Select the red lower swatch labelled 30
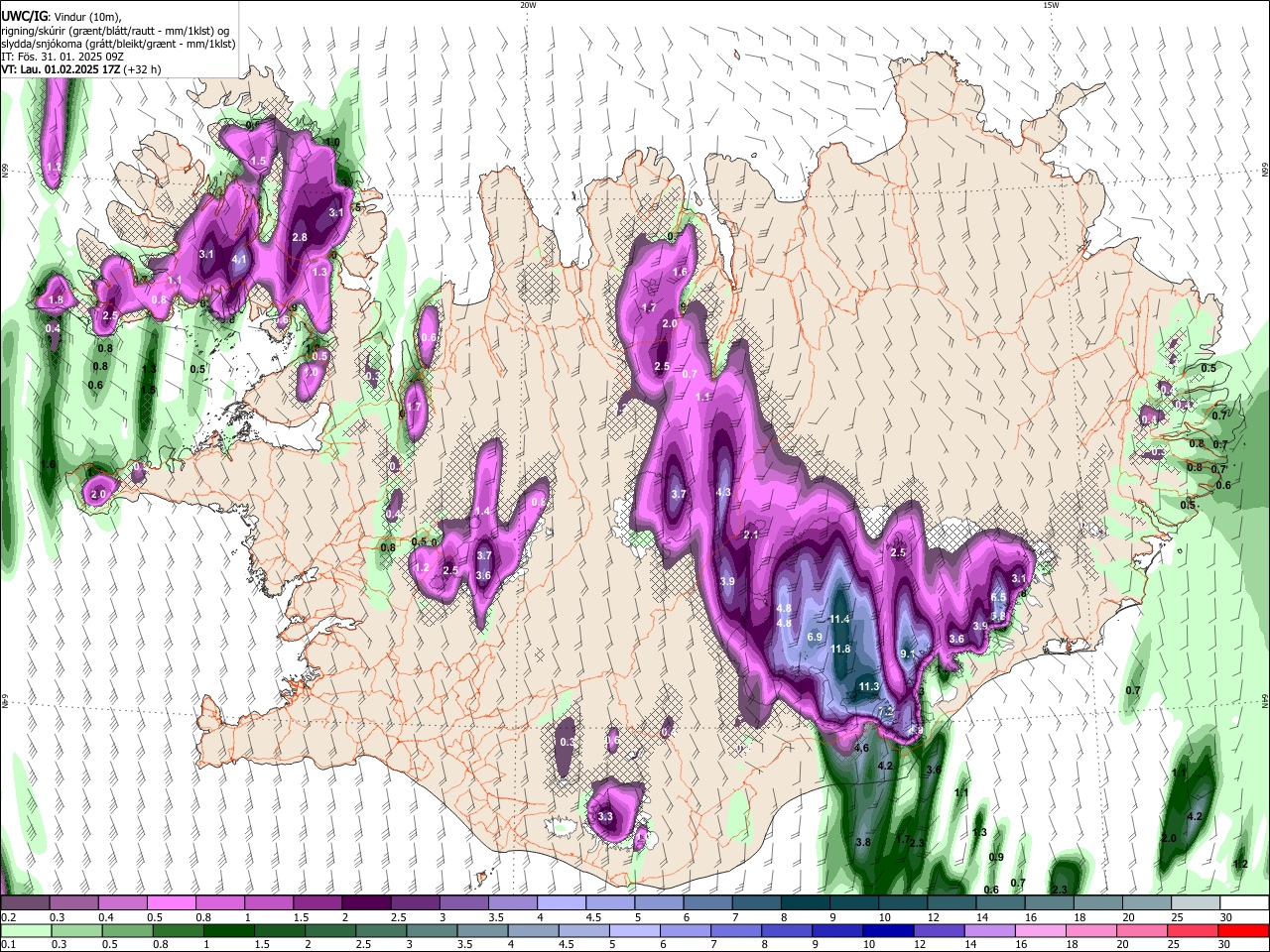 coord(1242,930)
